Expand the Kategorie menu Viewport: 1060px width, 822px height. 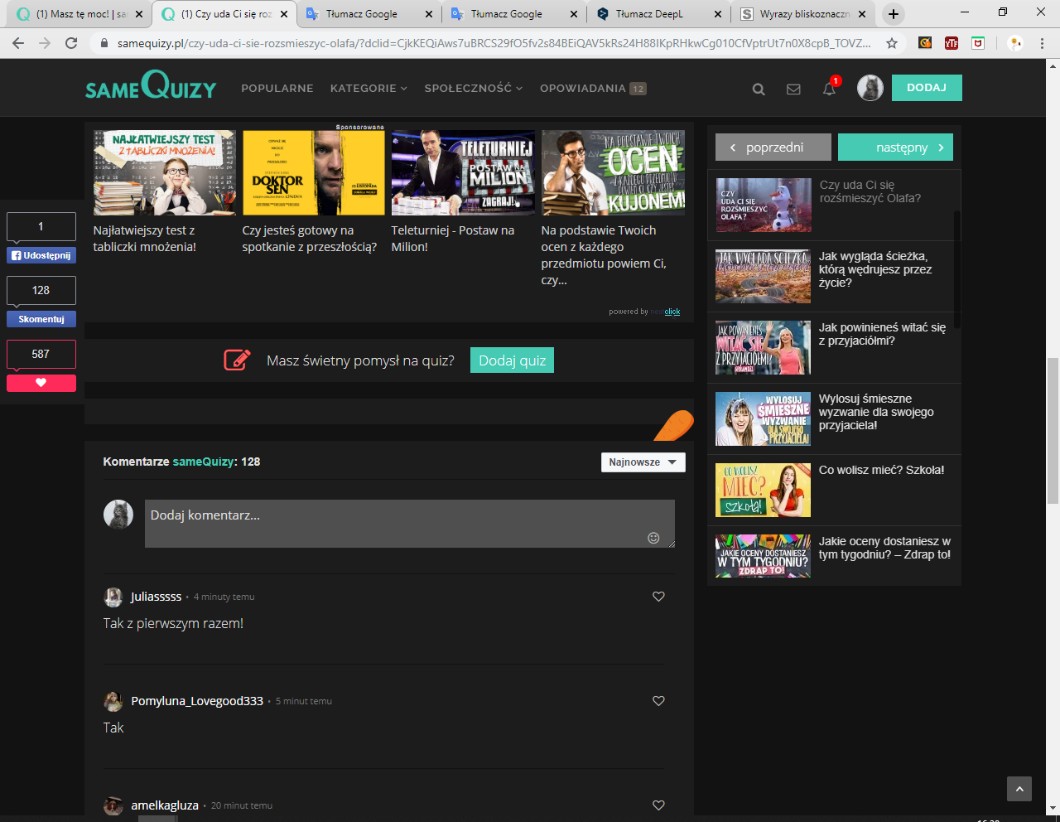(x=368, y=88)
